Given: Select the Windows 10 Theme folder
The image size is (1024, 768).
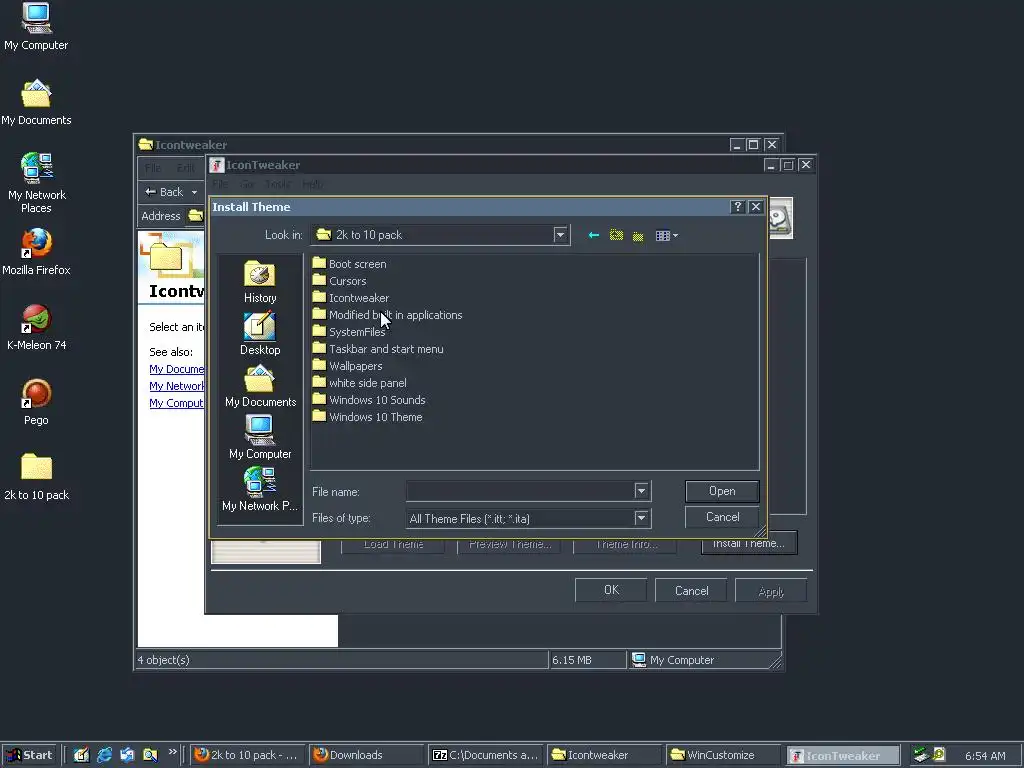Looking at the screenshot, I should click(x=368, y=417).
